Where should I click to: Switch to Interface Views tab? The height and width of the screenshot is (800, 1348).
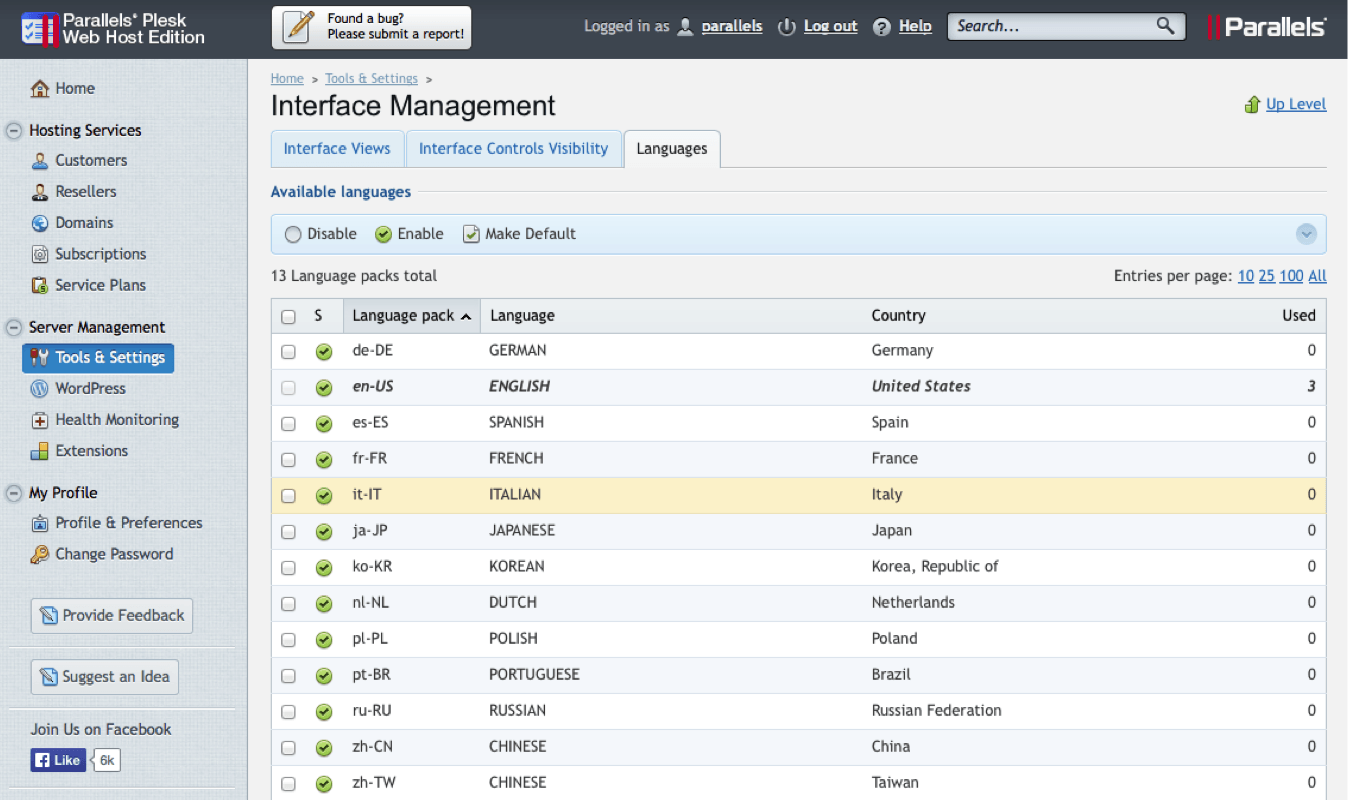337,148
